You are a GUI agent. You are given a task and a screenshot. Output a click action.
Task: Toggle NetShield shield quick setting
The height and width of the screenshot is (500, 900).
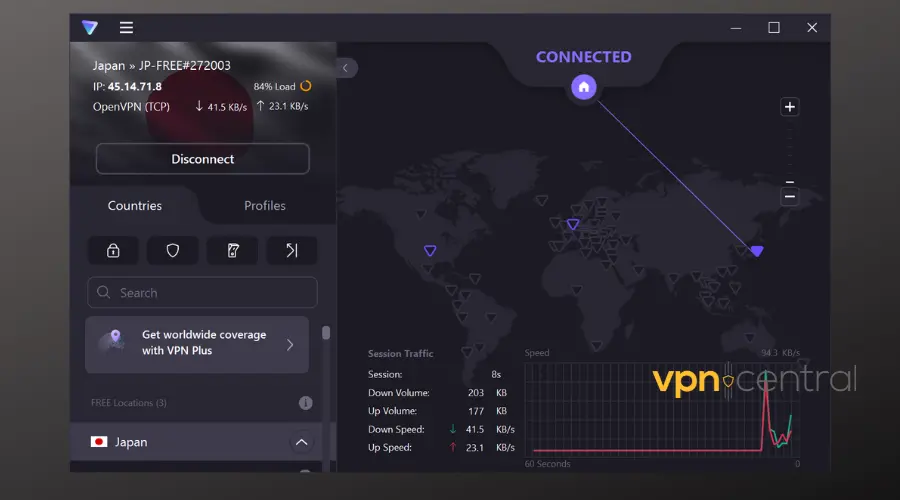(x=173, y=250)
